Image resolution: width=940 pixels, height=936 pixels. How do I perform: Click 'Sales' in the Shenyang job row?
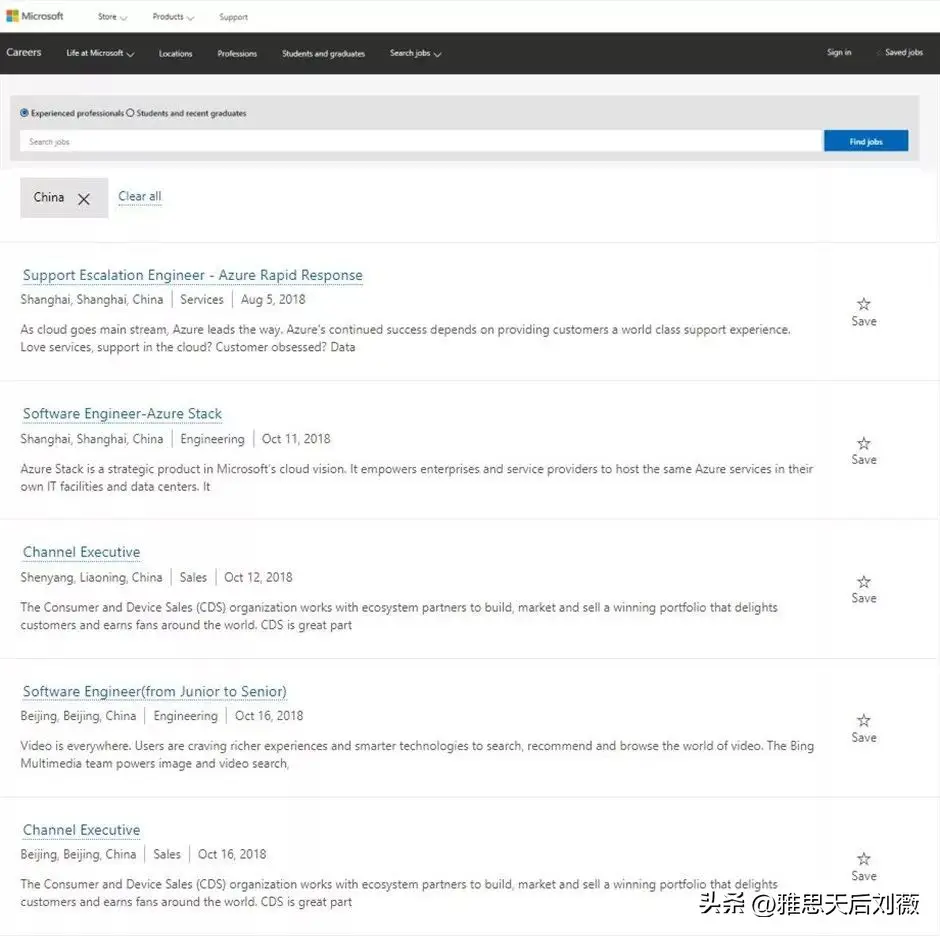click(193, 577)
